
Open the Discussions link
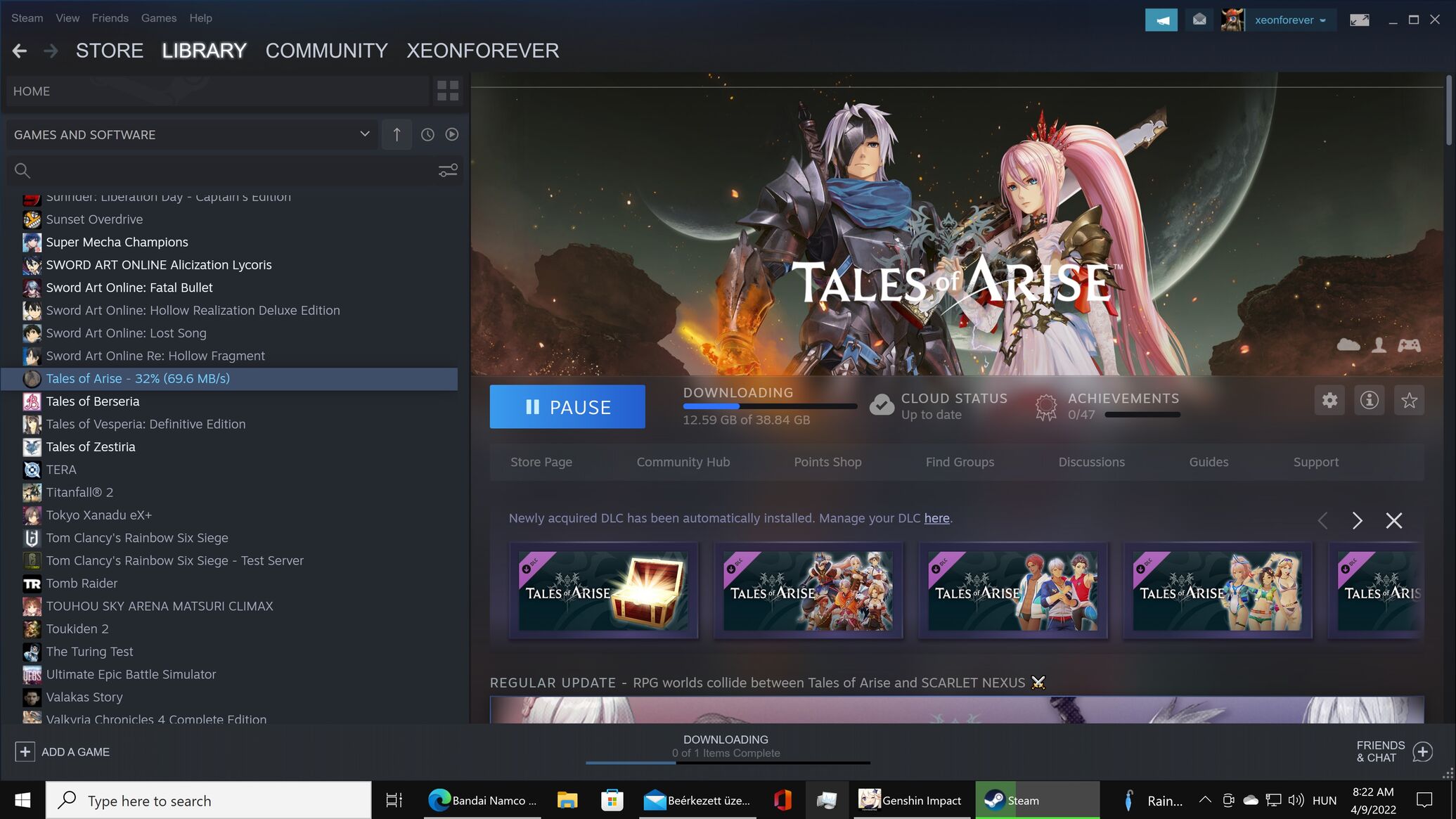1091,462
